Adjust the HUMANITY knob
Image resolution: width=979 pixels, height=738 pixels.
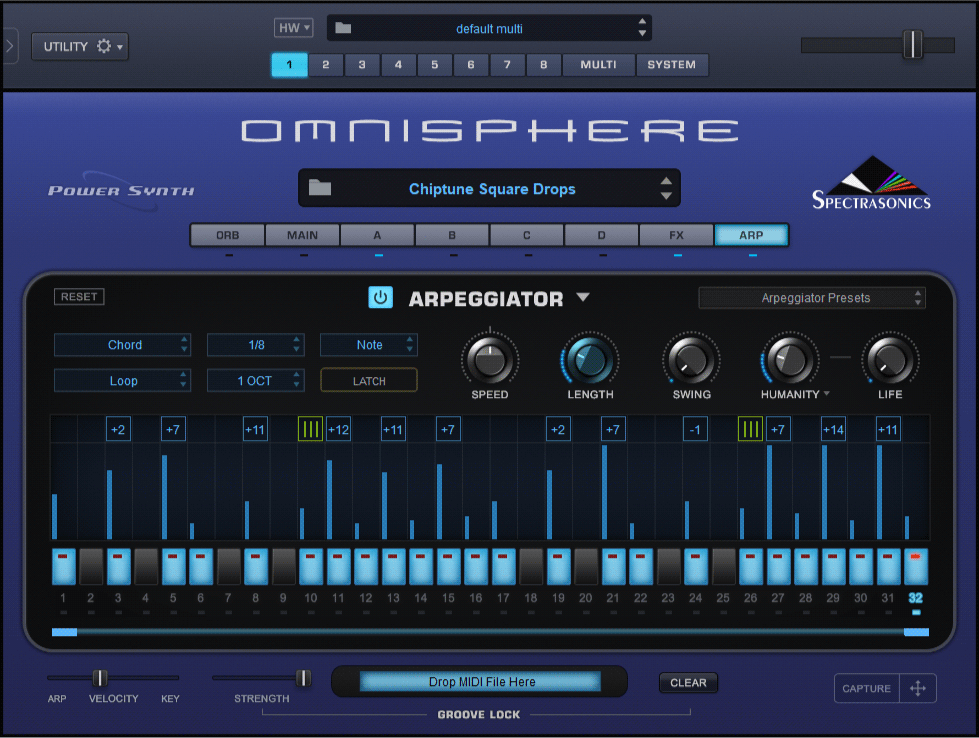coord(790,360)
